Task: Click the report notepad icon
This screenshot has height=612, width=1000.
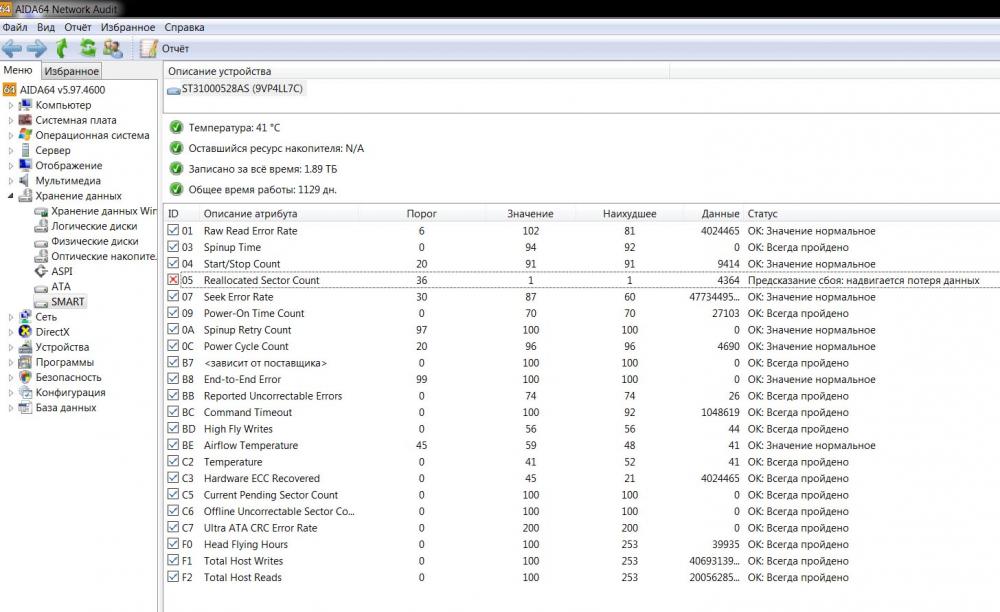Action: coord(149,48)
